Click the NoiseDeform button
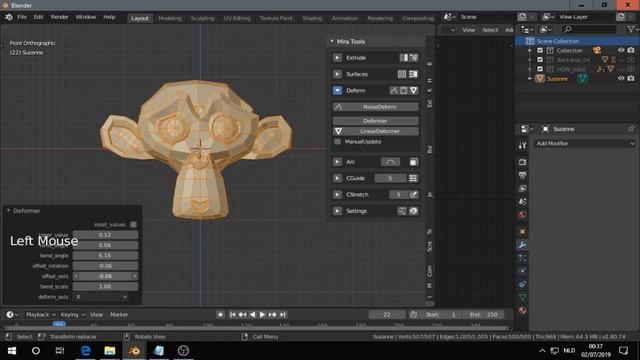 point(376,107)
